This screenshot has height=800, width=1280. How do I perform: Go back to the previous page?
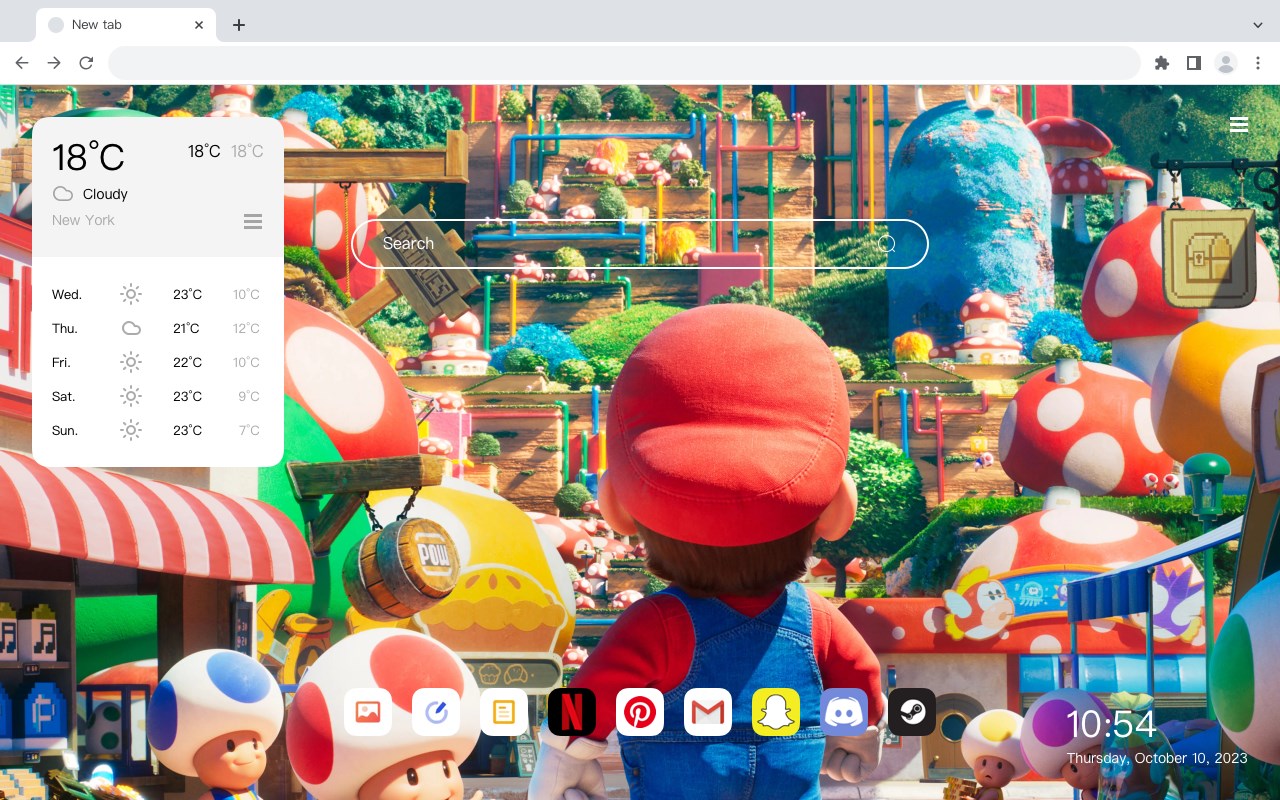[22, 63]
